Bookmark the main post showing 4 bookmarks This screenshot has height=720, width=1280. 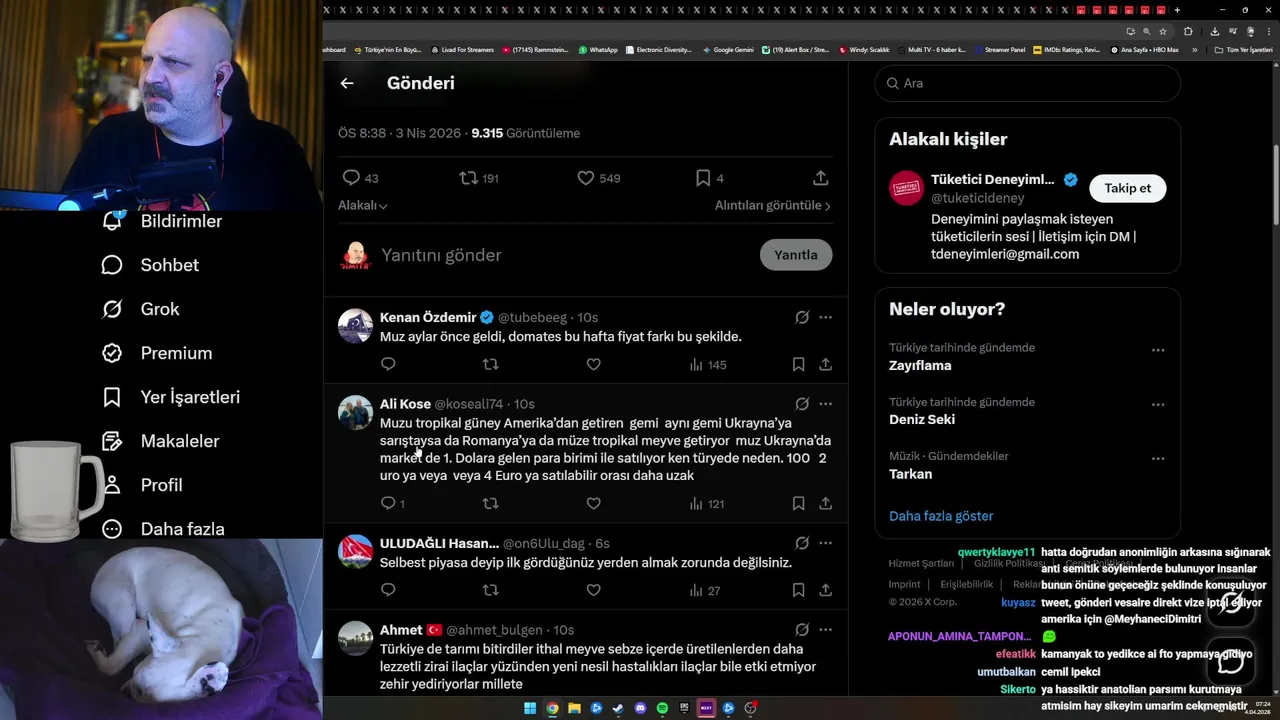click(709, 178)
